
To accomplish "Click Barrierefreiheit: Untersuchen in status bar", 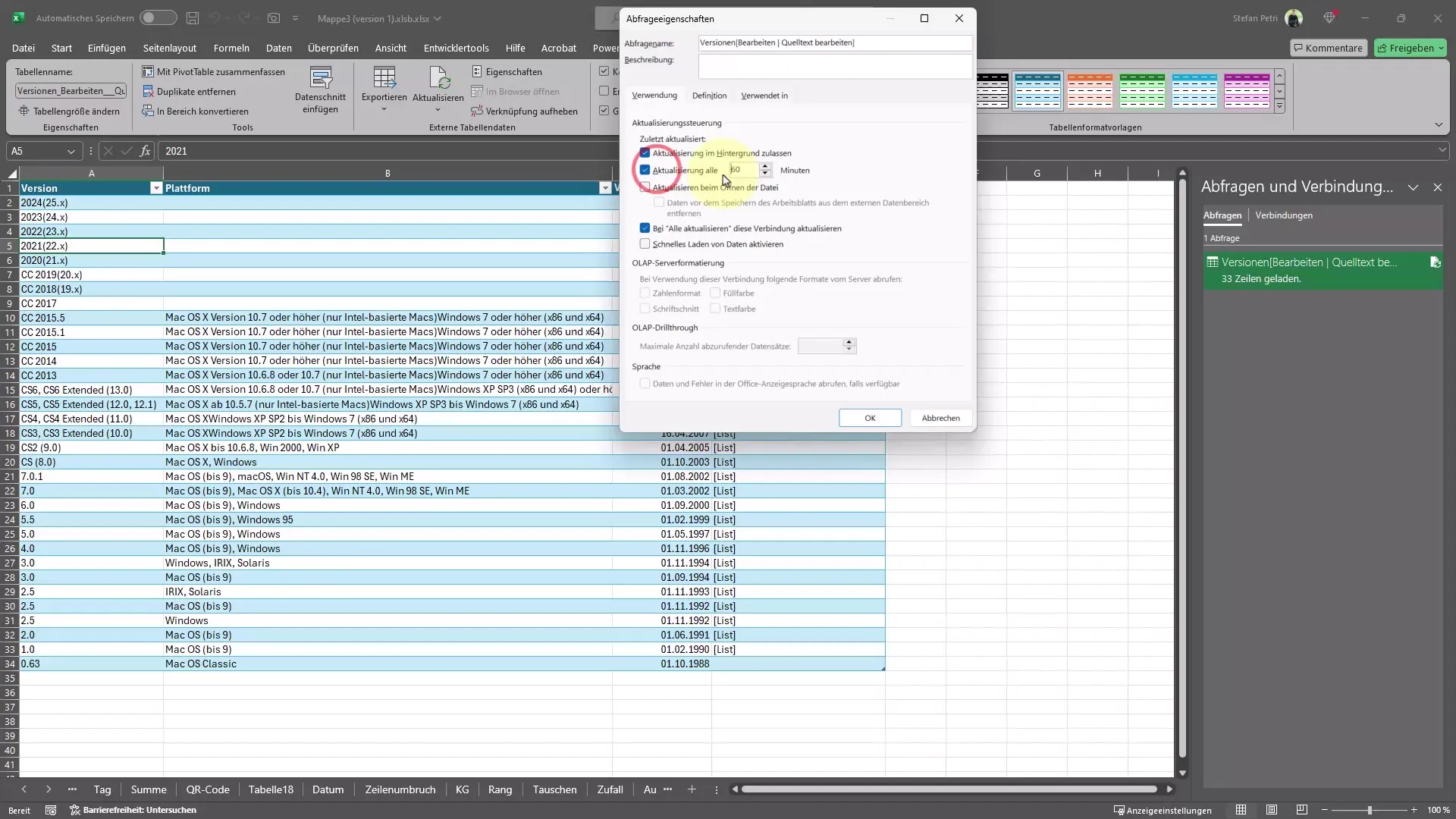I will (x=133, y=810).
